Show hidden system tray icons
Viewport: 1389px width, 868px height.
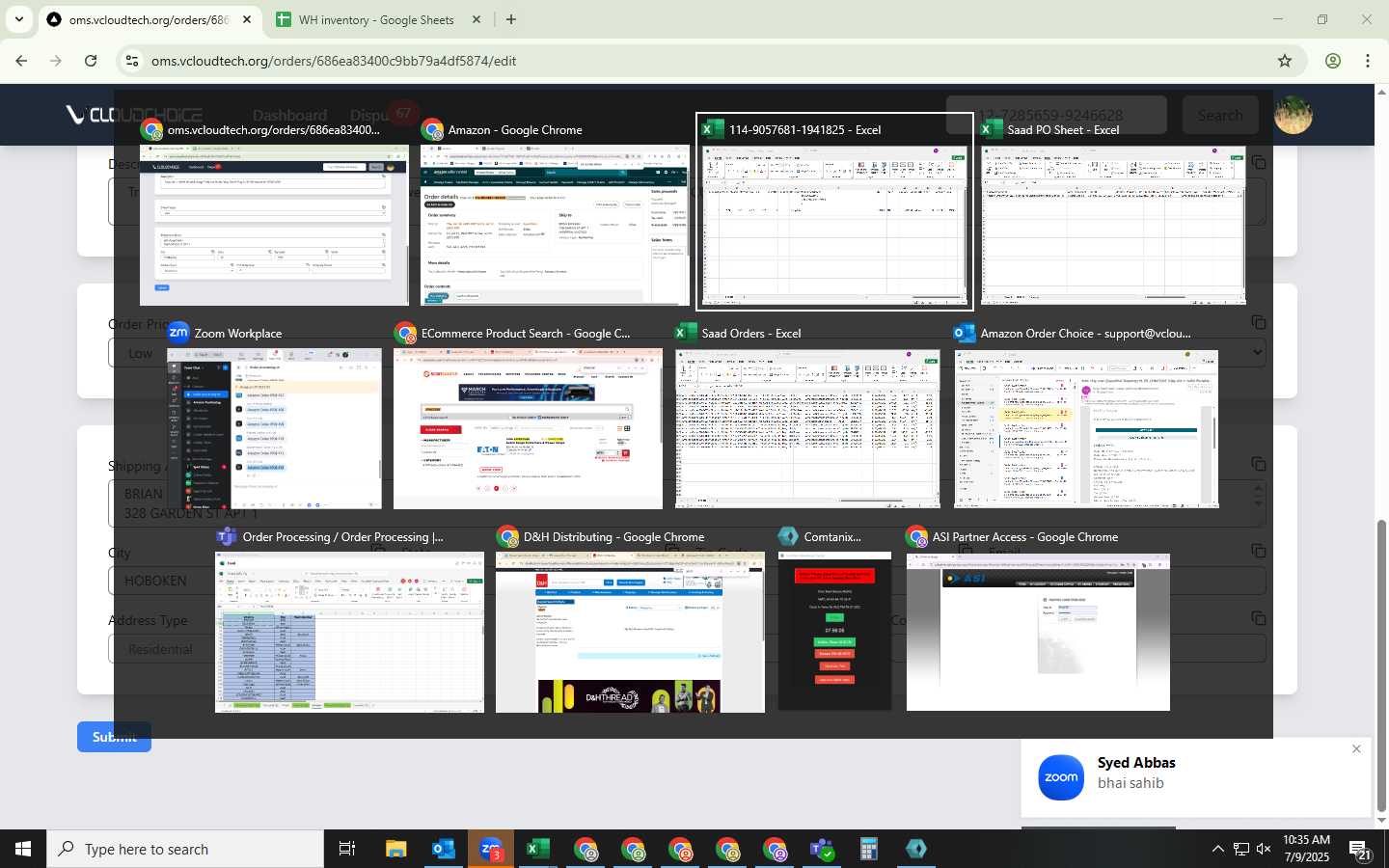(x=1217, y=849)
